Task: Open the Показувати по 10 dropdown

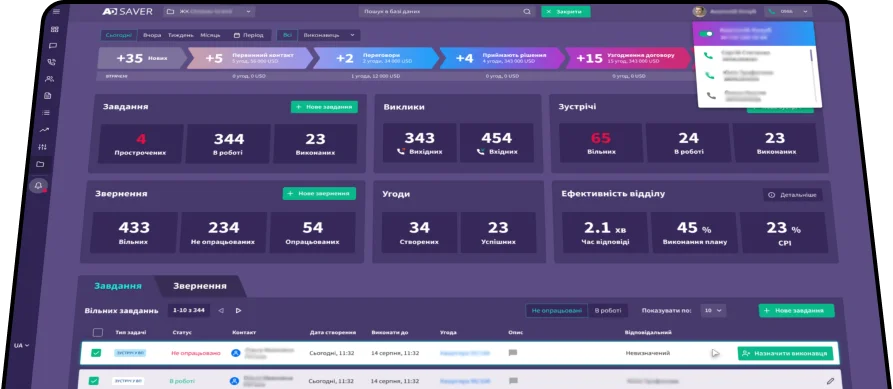Action: point(713,310)
